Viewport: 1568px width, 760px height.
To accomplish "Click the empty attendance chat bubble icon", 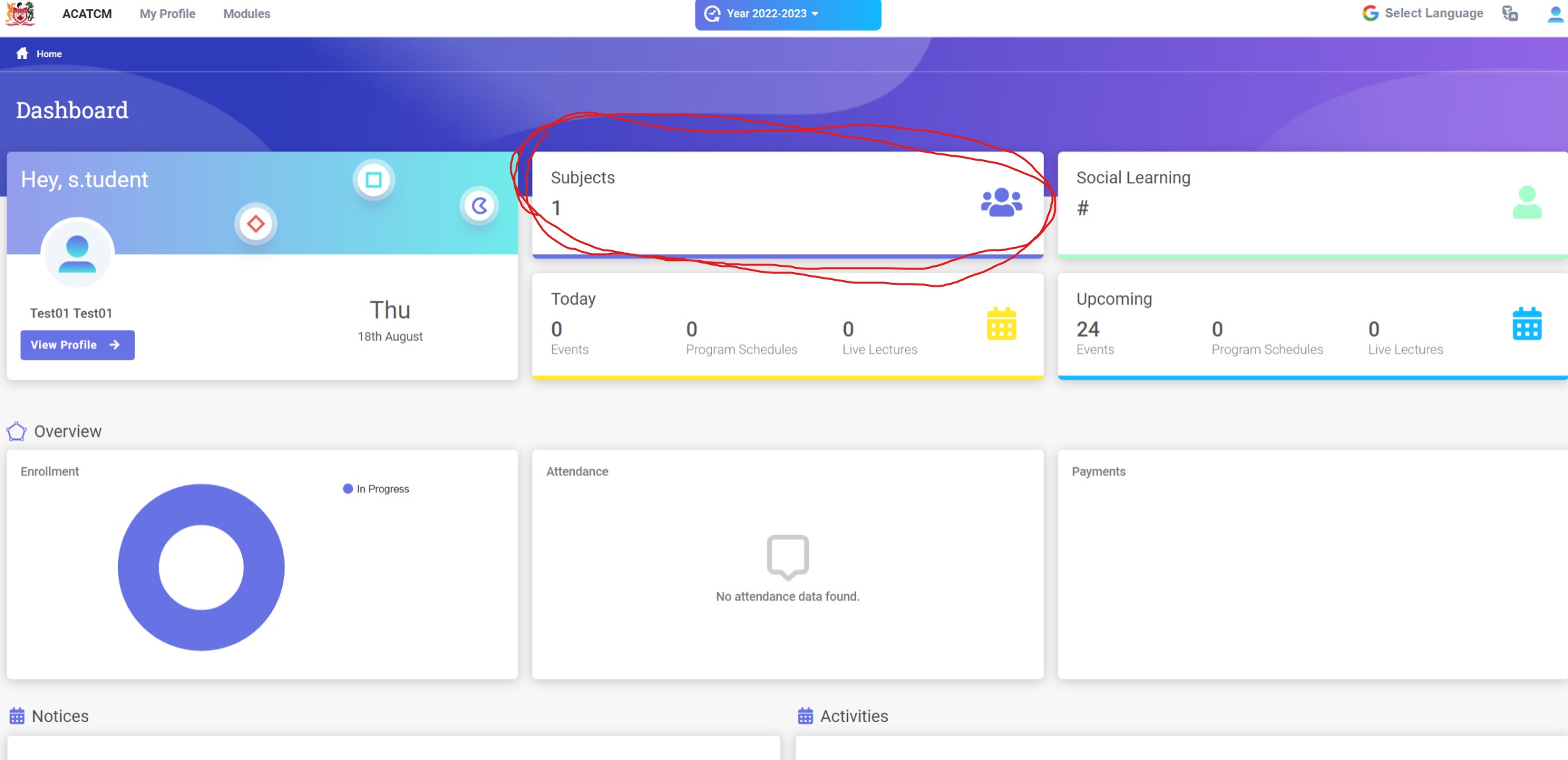I will tap(788, 558).
